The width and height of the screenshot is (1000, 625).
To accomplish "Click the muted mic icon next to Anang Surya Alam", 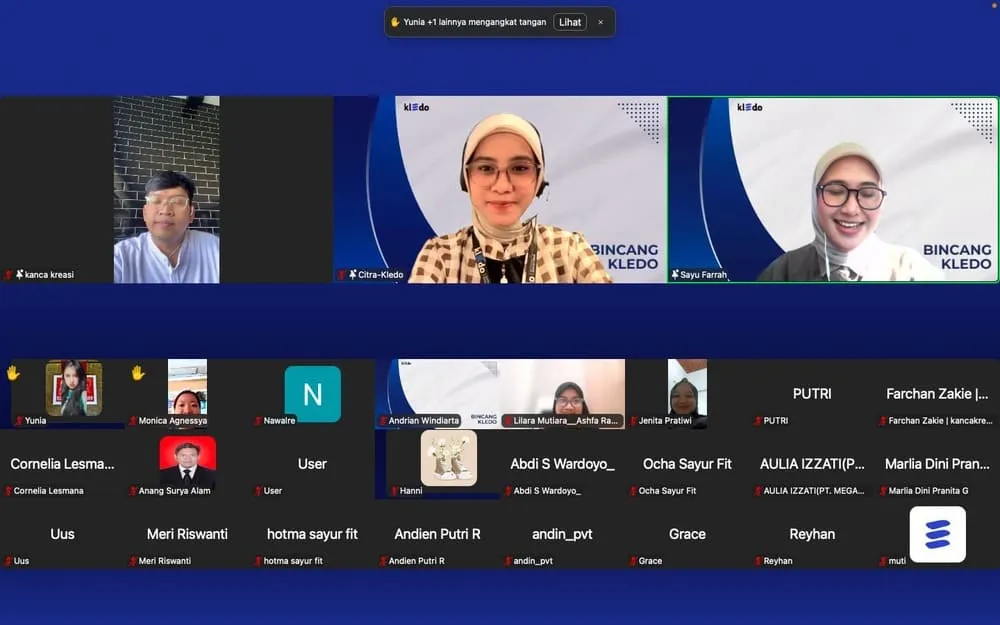I will coord(133,491).
